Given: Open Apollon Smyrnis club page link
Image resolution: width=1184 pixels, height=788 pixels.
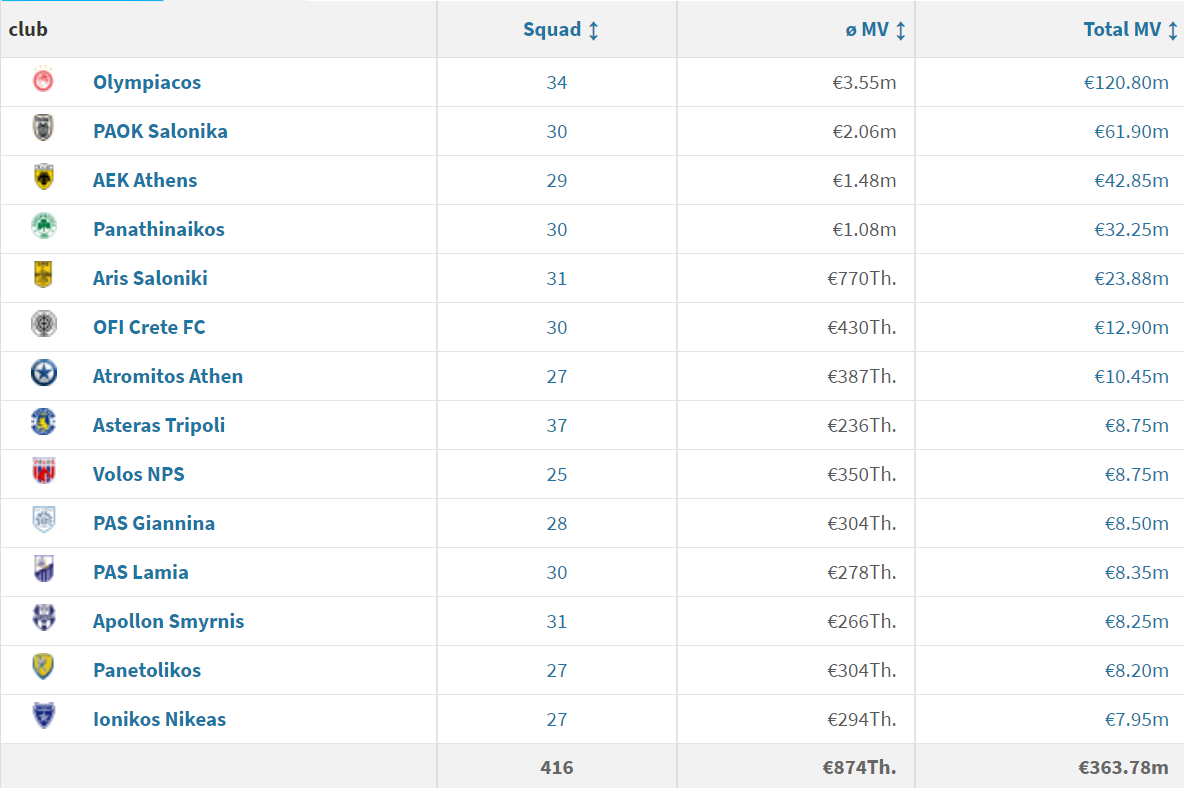Looking at the screenshot, I should [168, 621].
